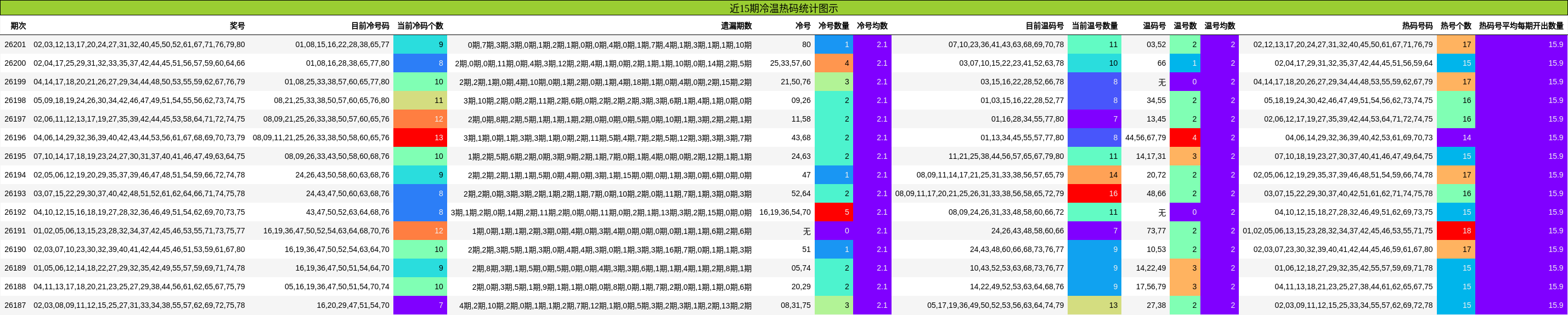Click the 热码号平均每期开出数量 column header
Screen dimensions: 1568x315
click(1521, 26)
